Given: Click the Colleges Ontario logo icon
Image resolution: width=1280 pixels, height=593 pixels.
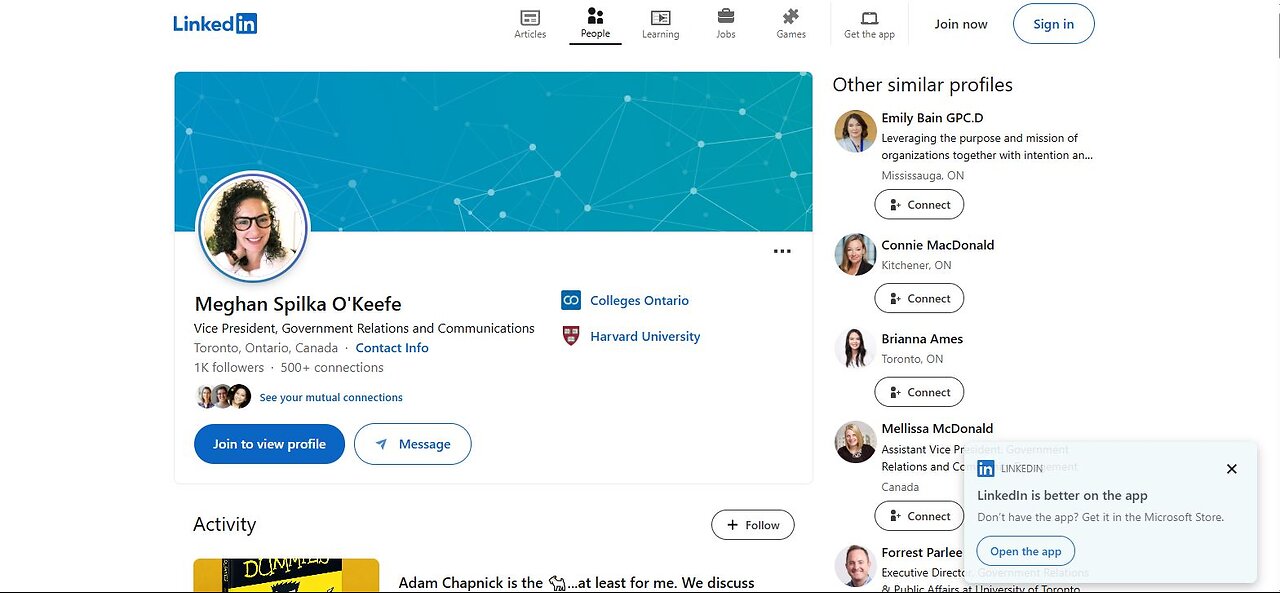Looking at the screenshot, I should pos(571,300).
